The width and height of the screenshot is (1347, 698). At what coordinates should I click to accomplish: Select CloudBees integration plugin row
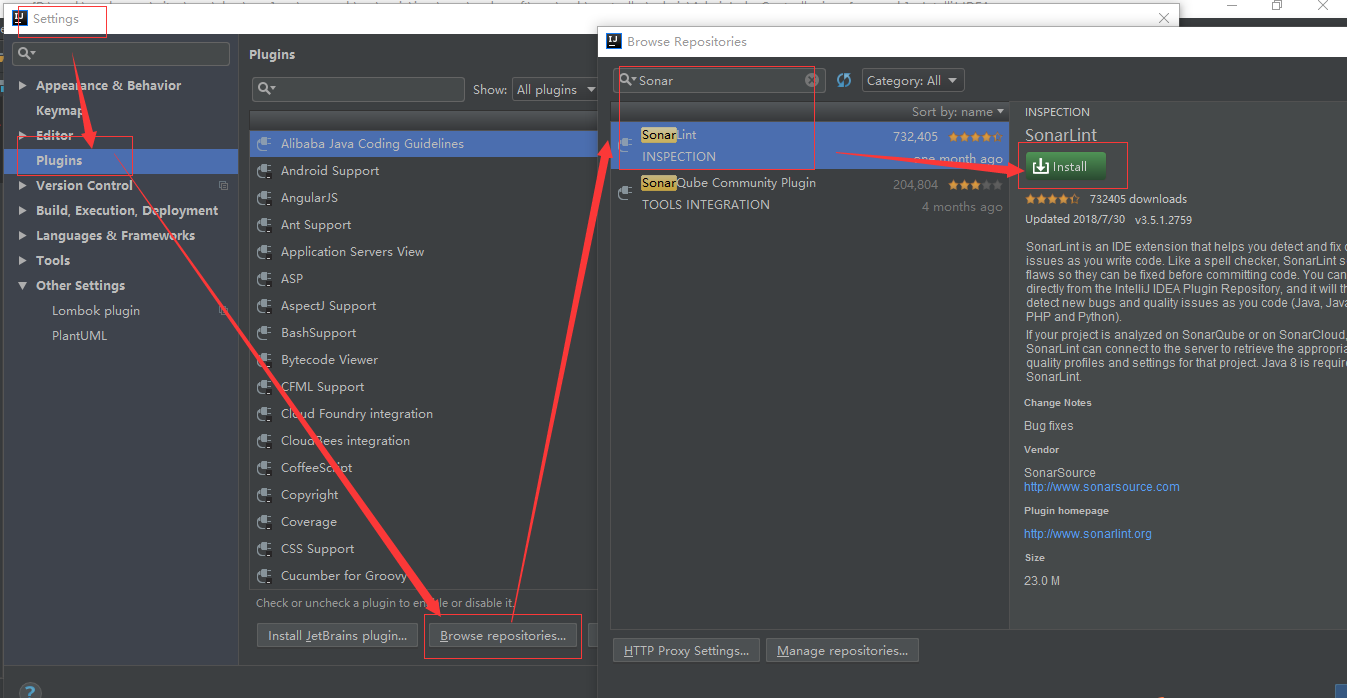(x=424, y=441)
